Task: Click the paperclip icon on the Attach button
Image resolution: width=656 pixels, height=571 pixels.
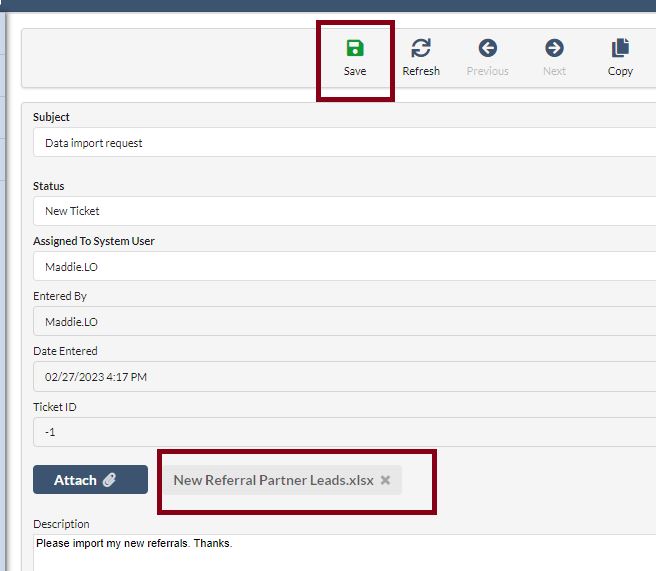Action: point(109,480)
